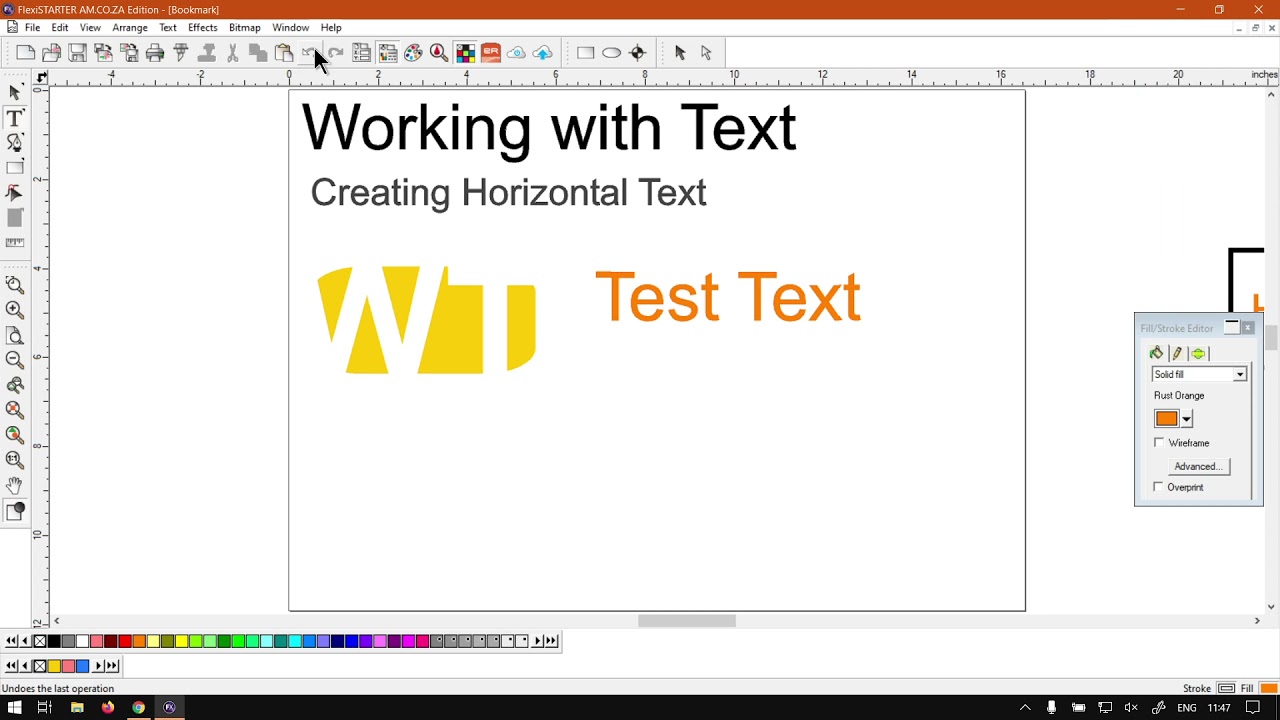
Task: Pick the white swatch in main palette
Action: [x=82, y=641]
